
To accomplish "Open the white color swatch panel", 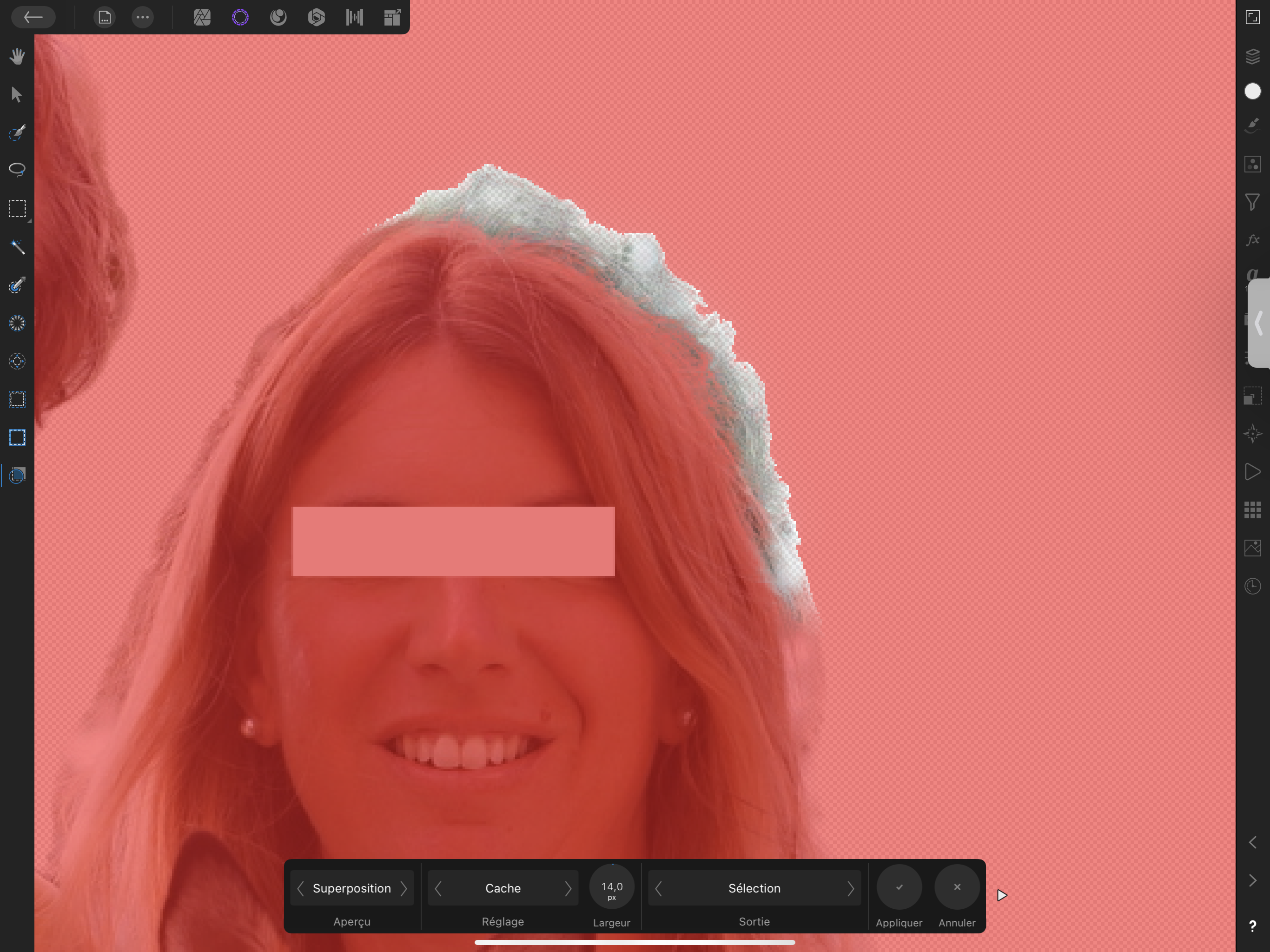I will tap(1253, 91).
